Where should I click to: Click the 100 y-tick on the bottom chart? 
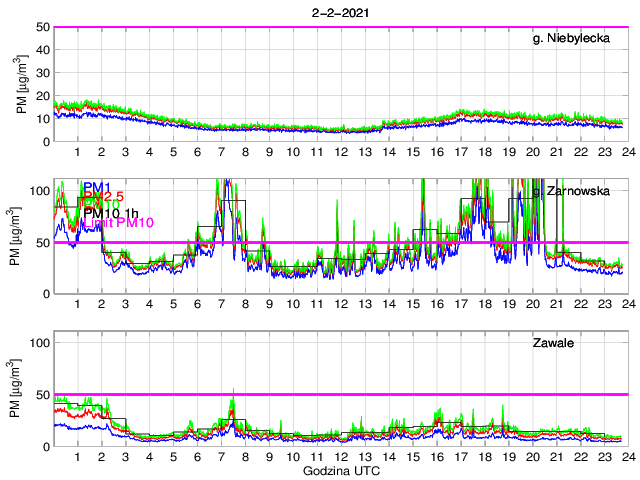click(x=39, y=342)
